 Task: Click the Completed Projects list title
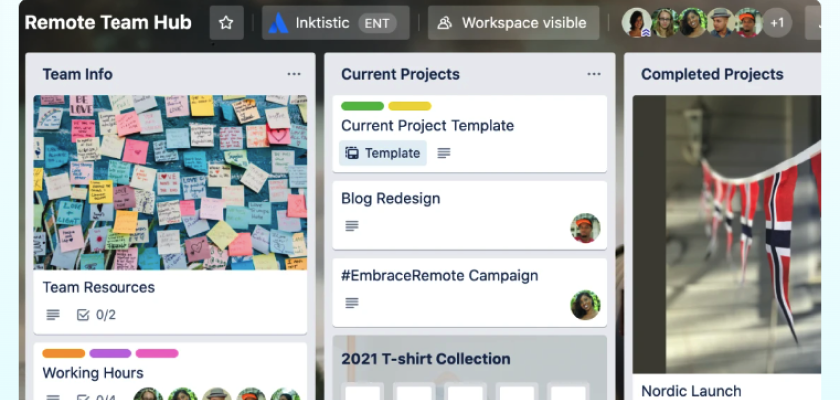coord(712,74)
